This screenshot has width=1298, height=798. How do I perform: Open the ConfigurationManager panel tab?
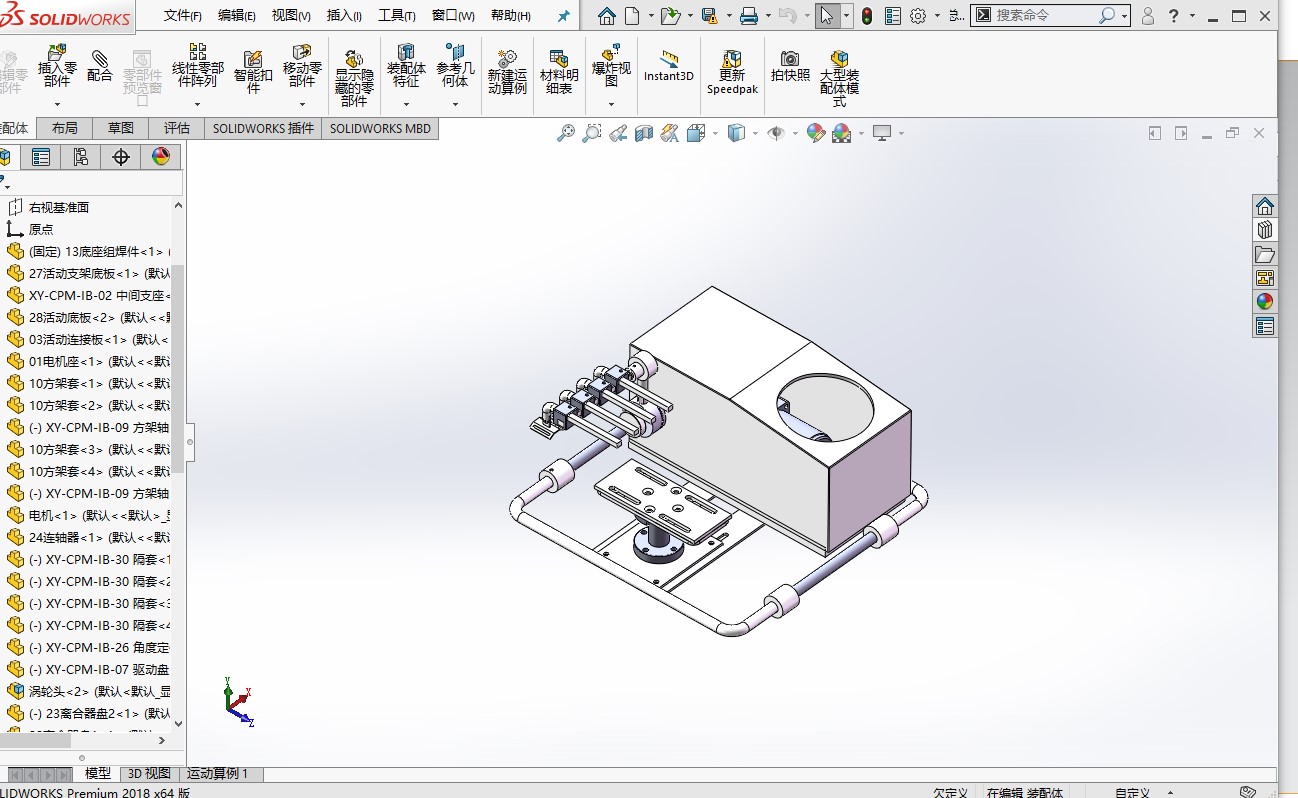tap(80, 157)
